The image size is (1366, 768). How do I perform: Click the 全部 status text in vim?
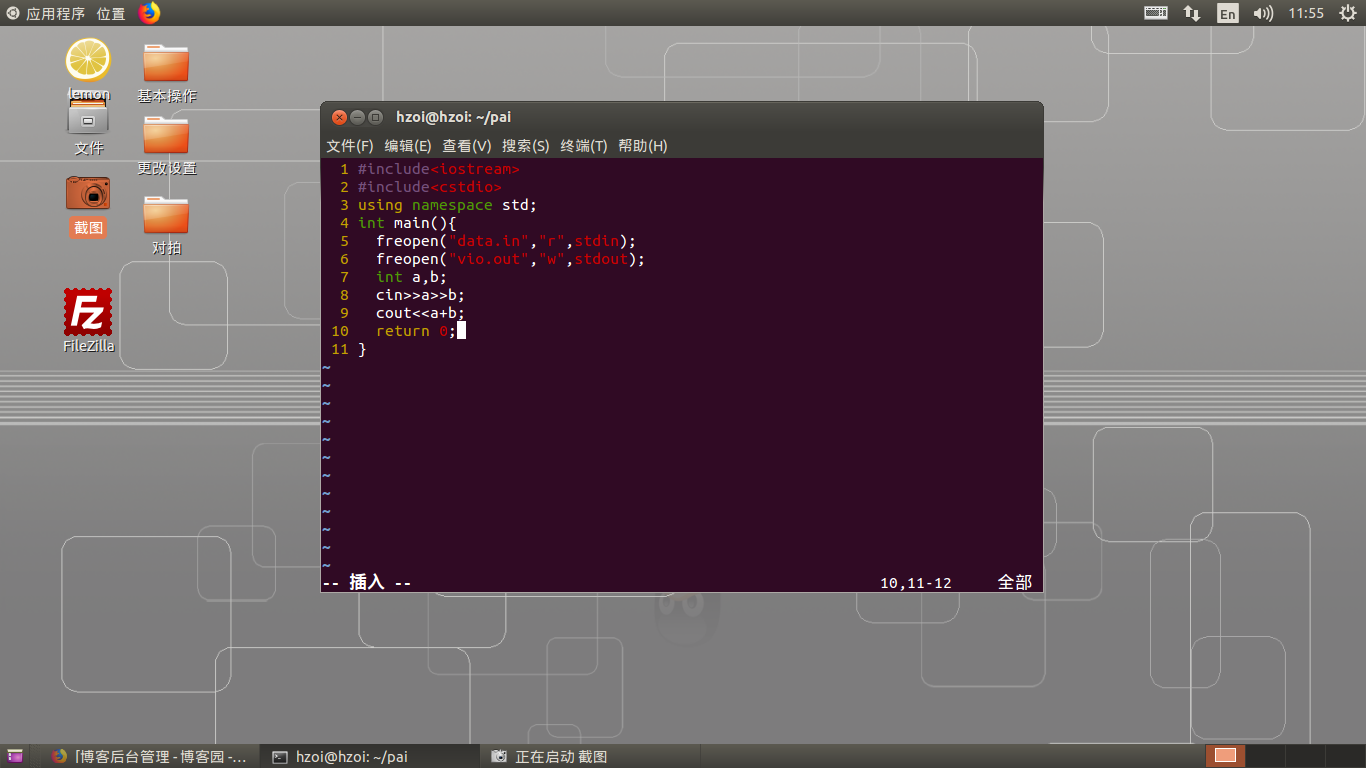(x=1014, y=582)
